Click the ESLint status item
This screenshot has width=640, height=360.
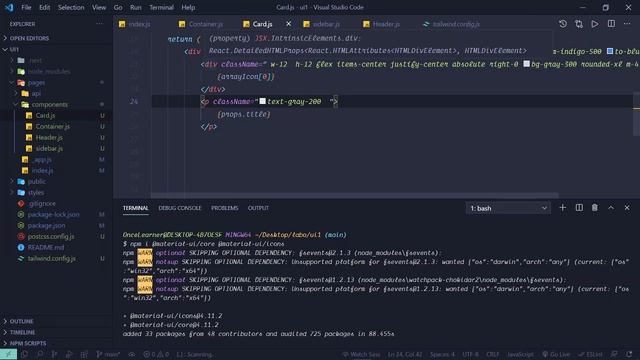(x=590, y=354)
